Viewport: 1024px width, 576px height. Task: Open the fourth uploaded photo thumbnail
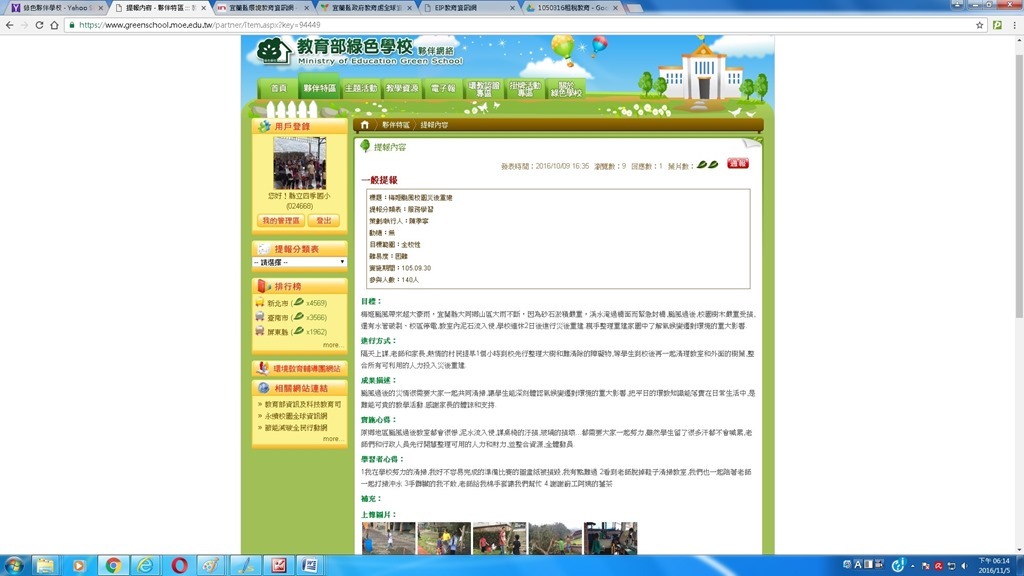click(x=555, y=538)
